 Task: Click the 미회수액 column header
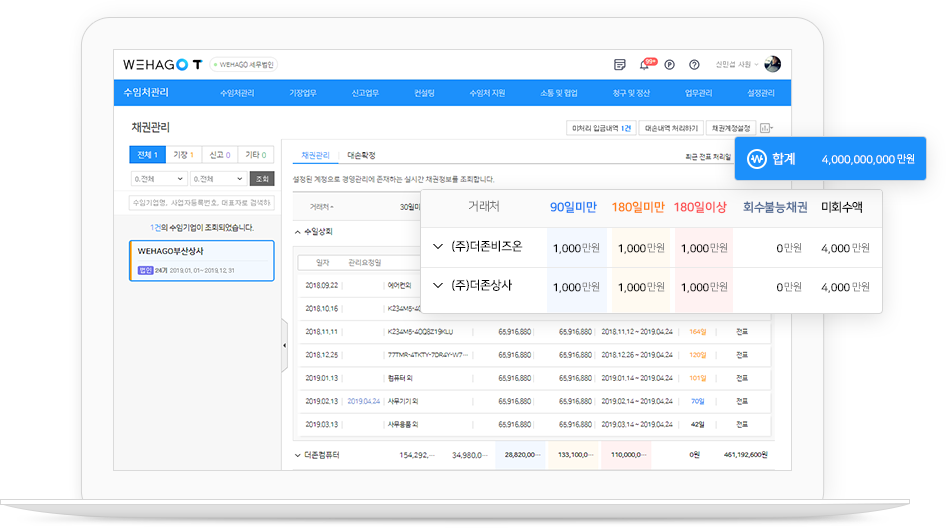(x=842, y=207)
